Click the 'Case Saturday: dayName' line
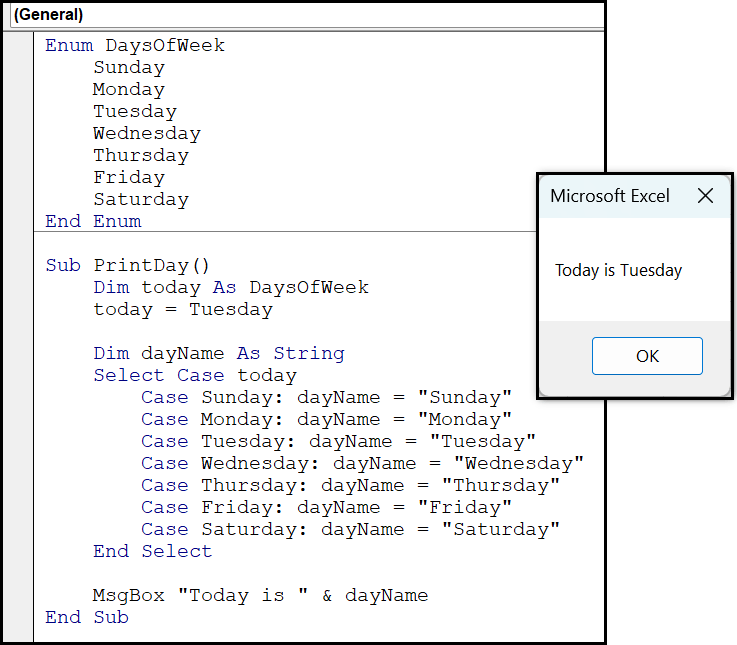The height and width of the screenshot is (645, 737). 351,529
